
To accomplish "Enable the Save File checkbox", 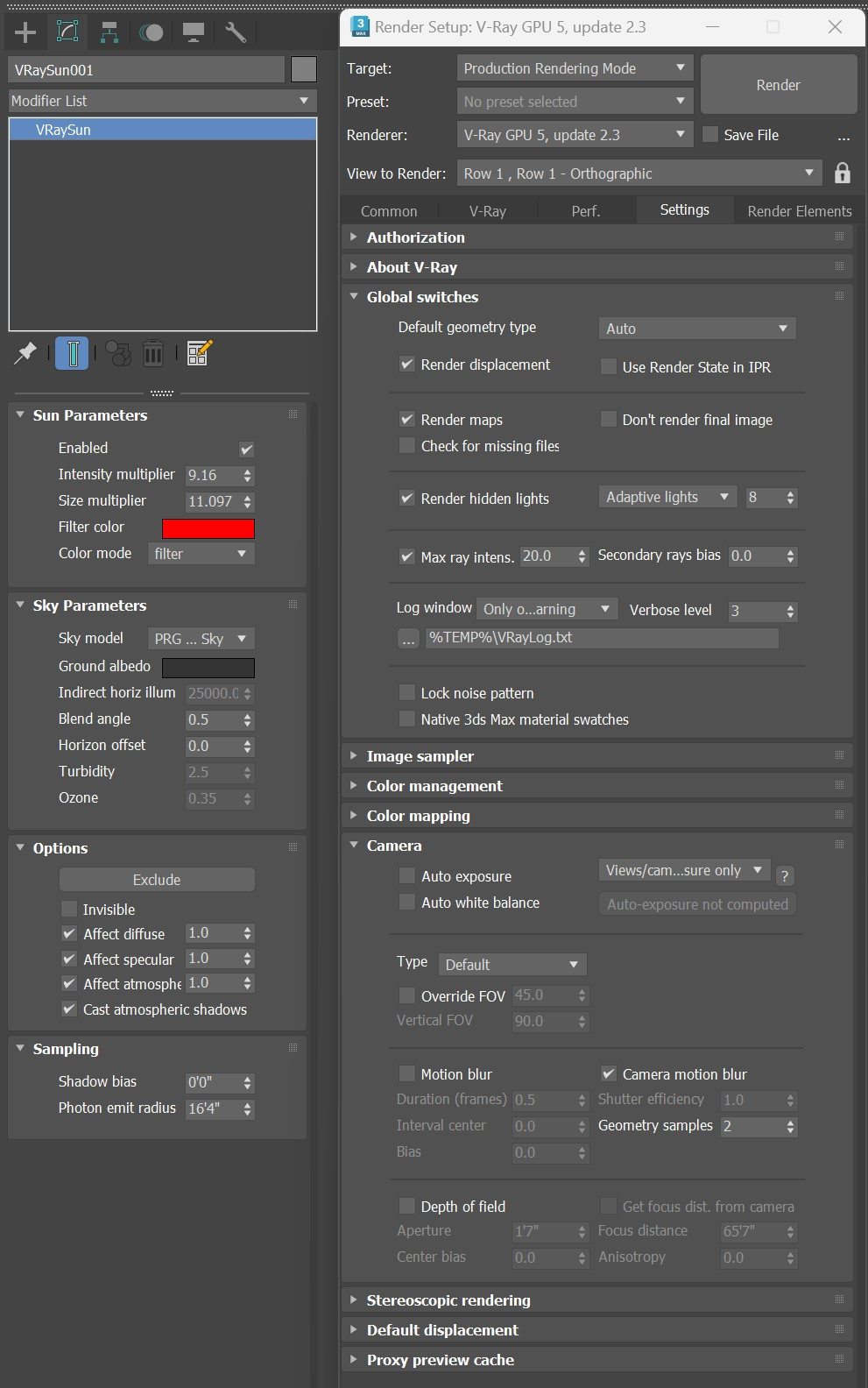I will (x=710, y=134).
